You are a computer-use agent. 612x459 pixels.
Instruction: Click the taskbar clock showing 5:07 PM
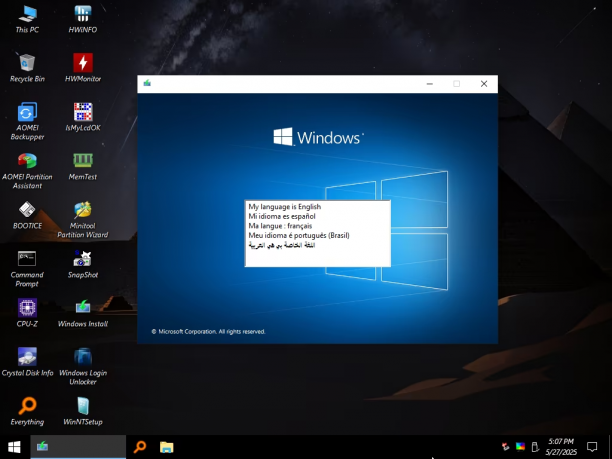coord(561,447)
